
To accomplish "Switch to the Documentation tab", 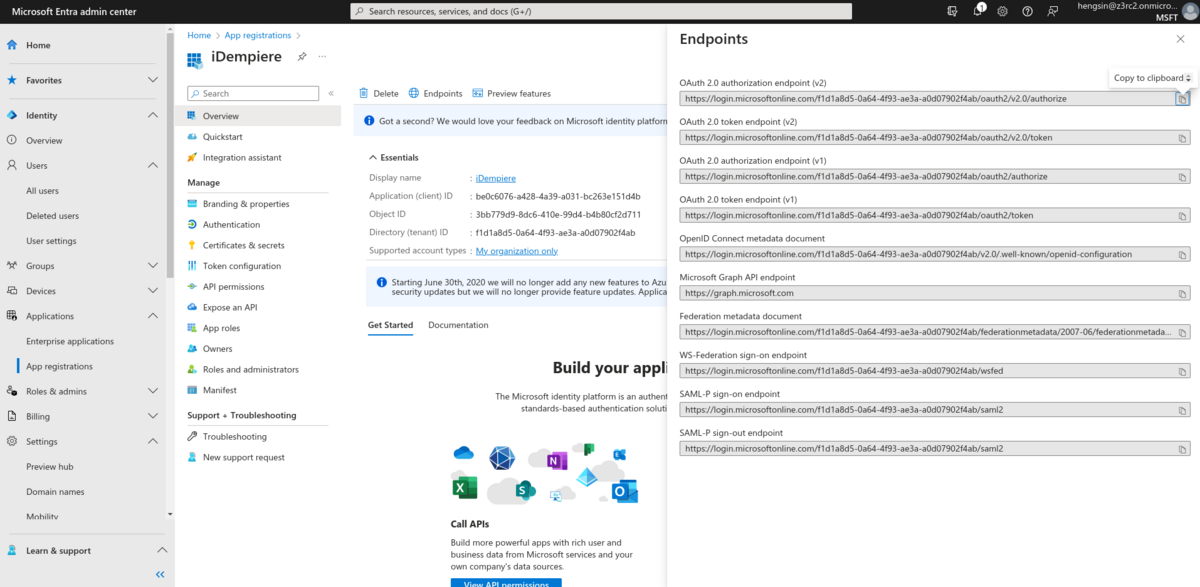I will tap(458, 324).
